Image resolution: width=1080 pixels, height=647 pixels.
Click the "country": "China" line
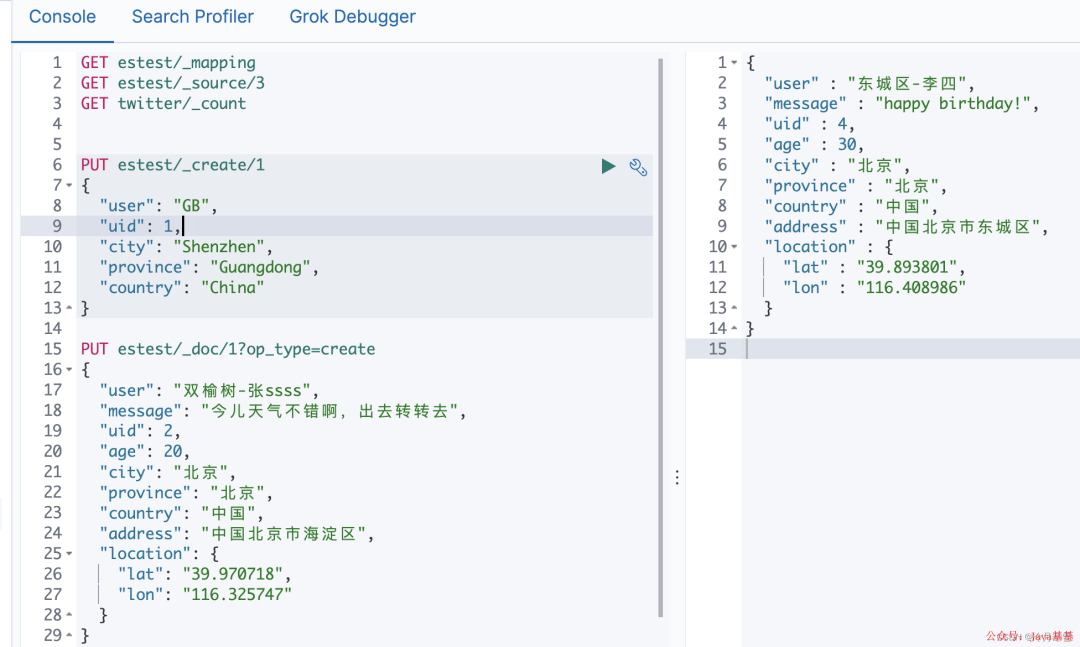tap(182, 287)
